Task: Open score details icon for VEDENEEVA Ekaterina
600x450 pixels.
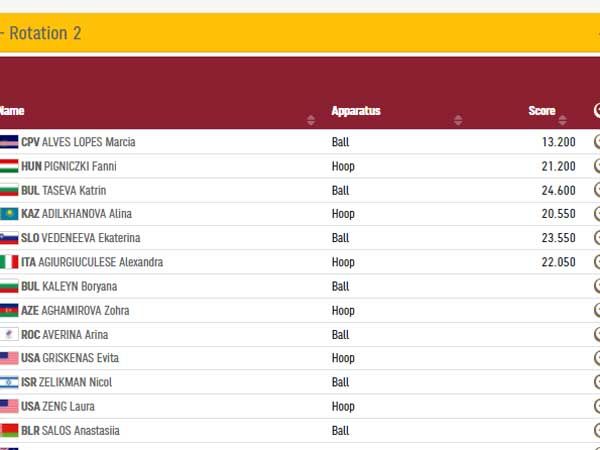Action: (596, 238)
